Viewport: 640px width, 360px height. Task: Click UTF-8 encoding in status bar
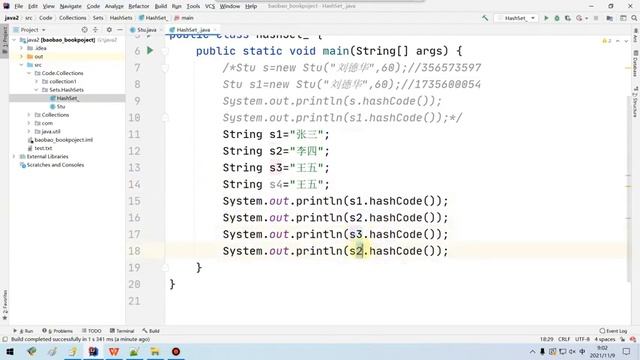click(582, 339)
